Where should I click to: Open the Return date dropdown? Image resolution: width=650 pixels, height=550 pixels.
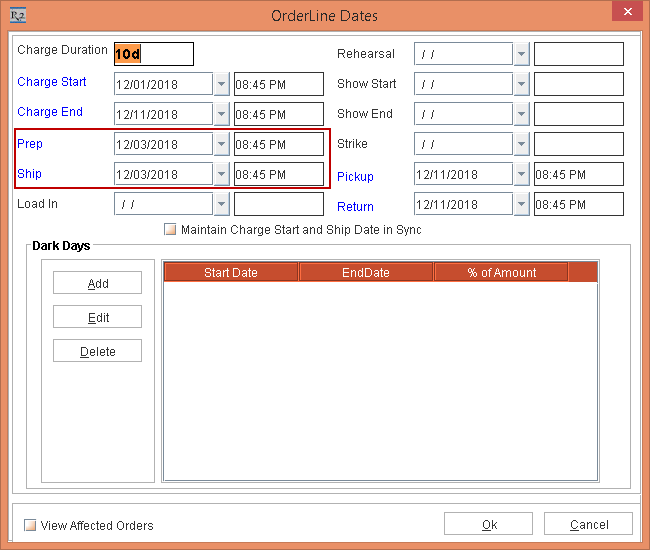coord(521,204)
